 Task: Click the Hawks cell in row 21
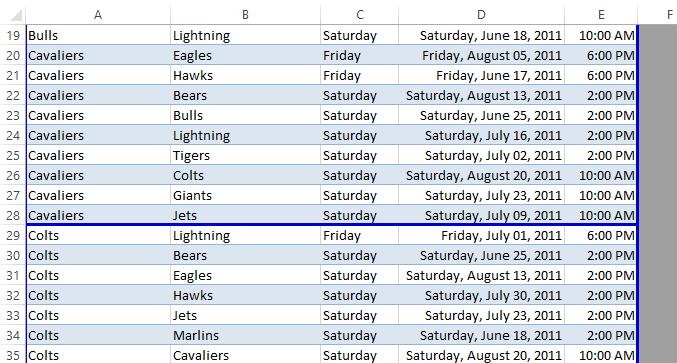245,76
